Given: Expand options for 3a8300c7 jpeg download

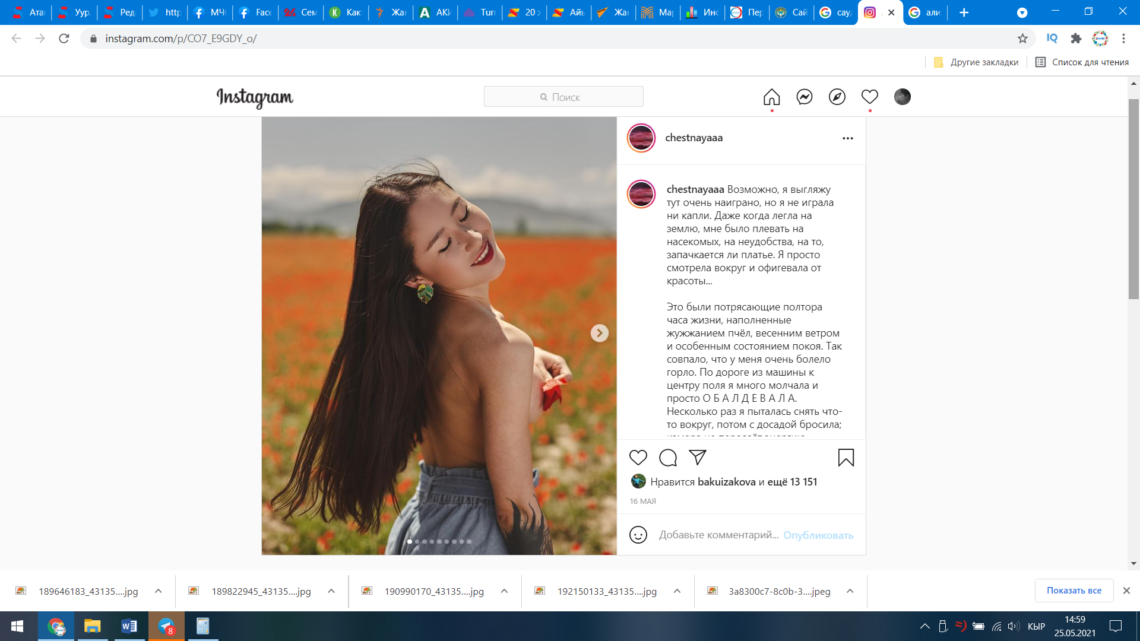Looking at the screenshot, I should pos(850,591).
